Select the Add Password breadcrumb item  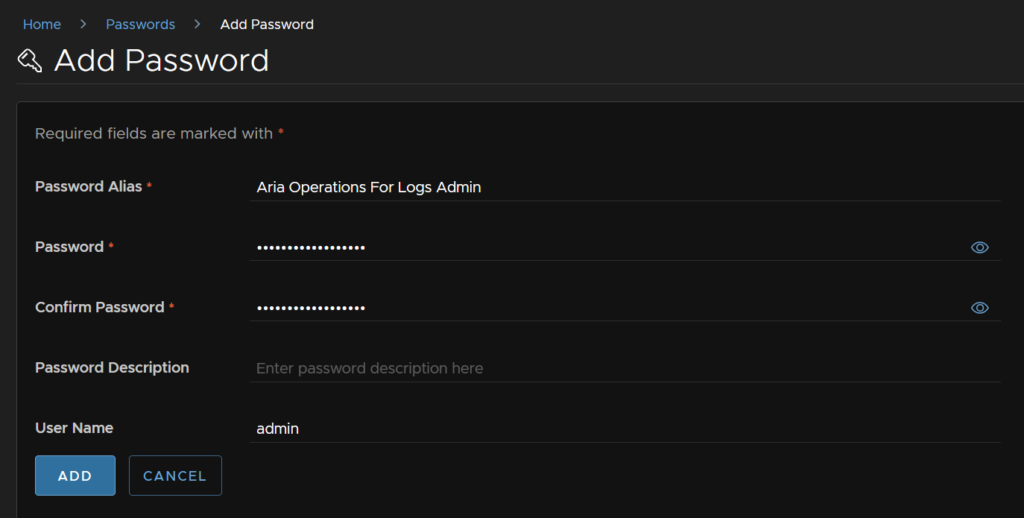[266, 24]
